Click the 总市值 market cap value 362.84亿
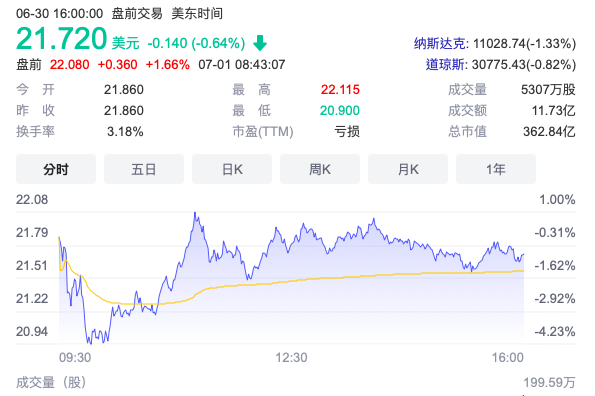Viewport: 595px width, 396px height. [x=549, y=132]
